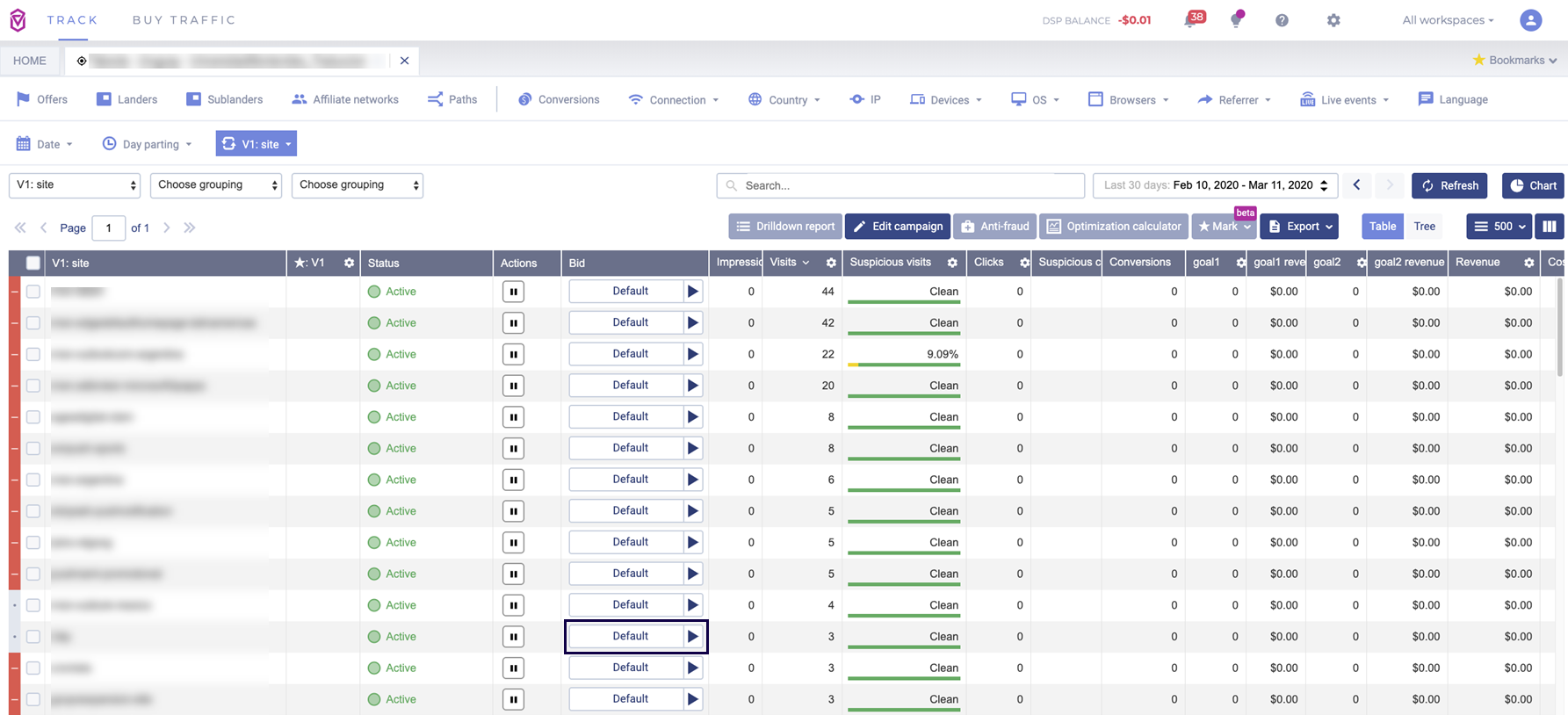The height and width of the screenshot is (715, 1568).
Task: Pause the first row's site
Action: pos(513,292)
